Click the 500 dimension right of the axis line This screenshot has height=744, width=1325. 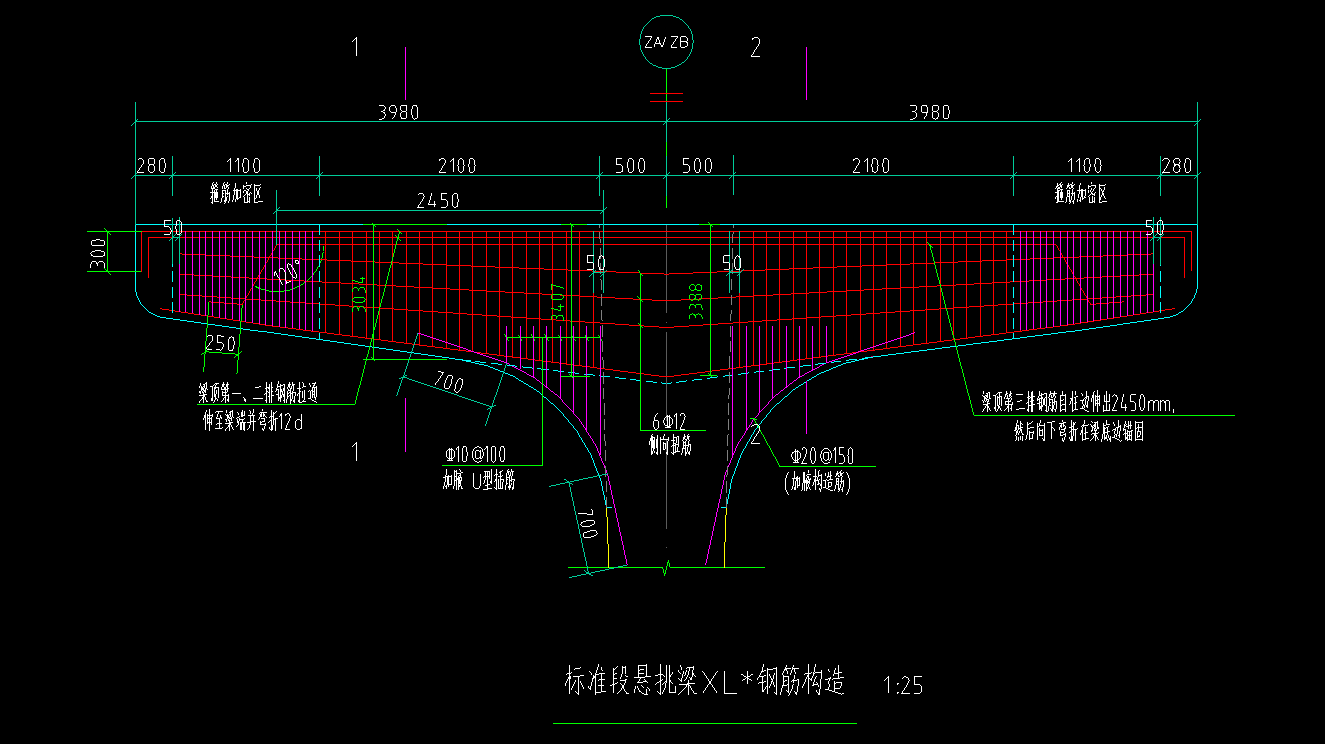pos(697,166)
